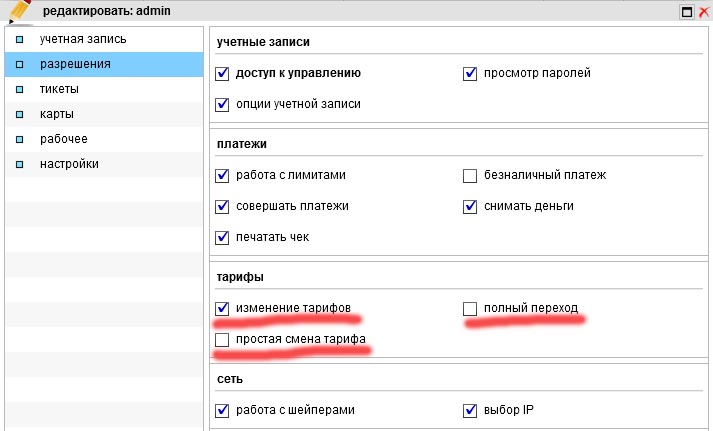Select 'разрешения' in the sidebar
The width and height of the screenshot is (713, 431).
[x=74, y=64]
